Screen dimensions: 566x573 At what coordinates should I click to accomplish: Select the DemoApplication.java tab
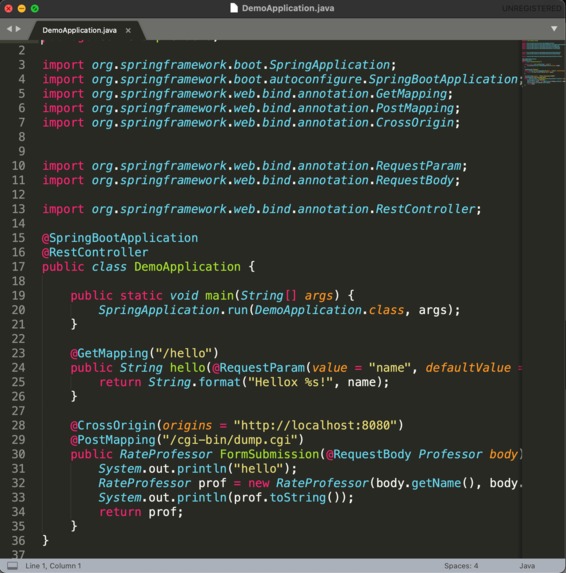[80, 30]
